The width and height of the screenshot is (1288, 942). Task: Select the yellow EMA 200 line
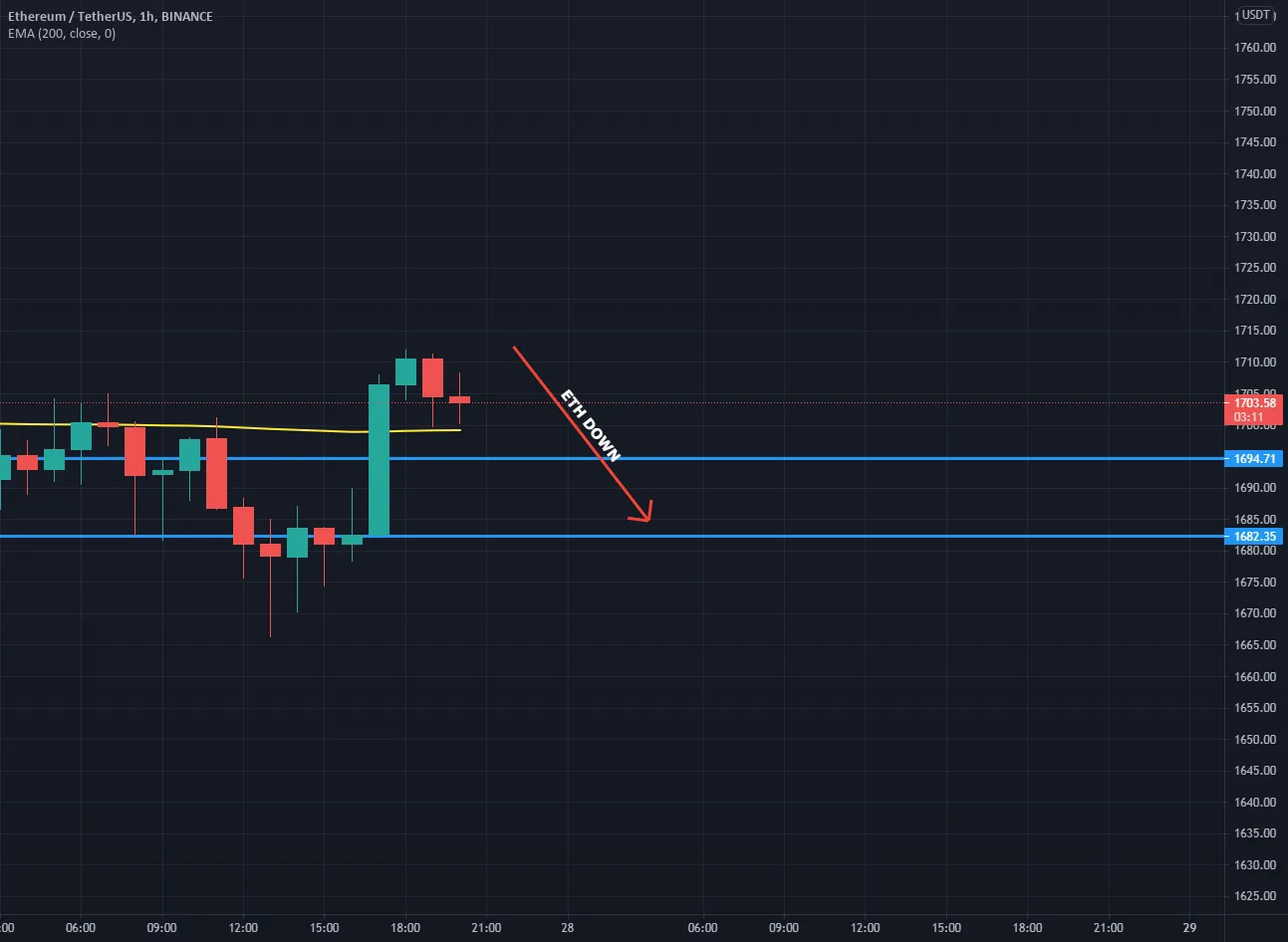point(229,427)
